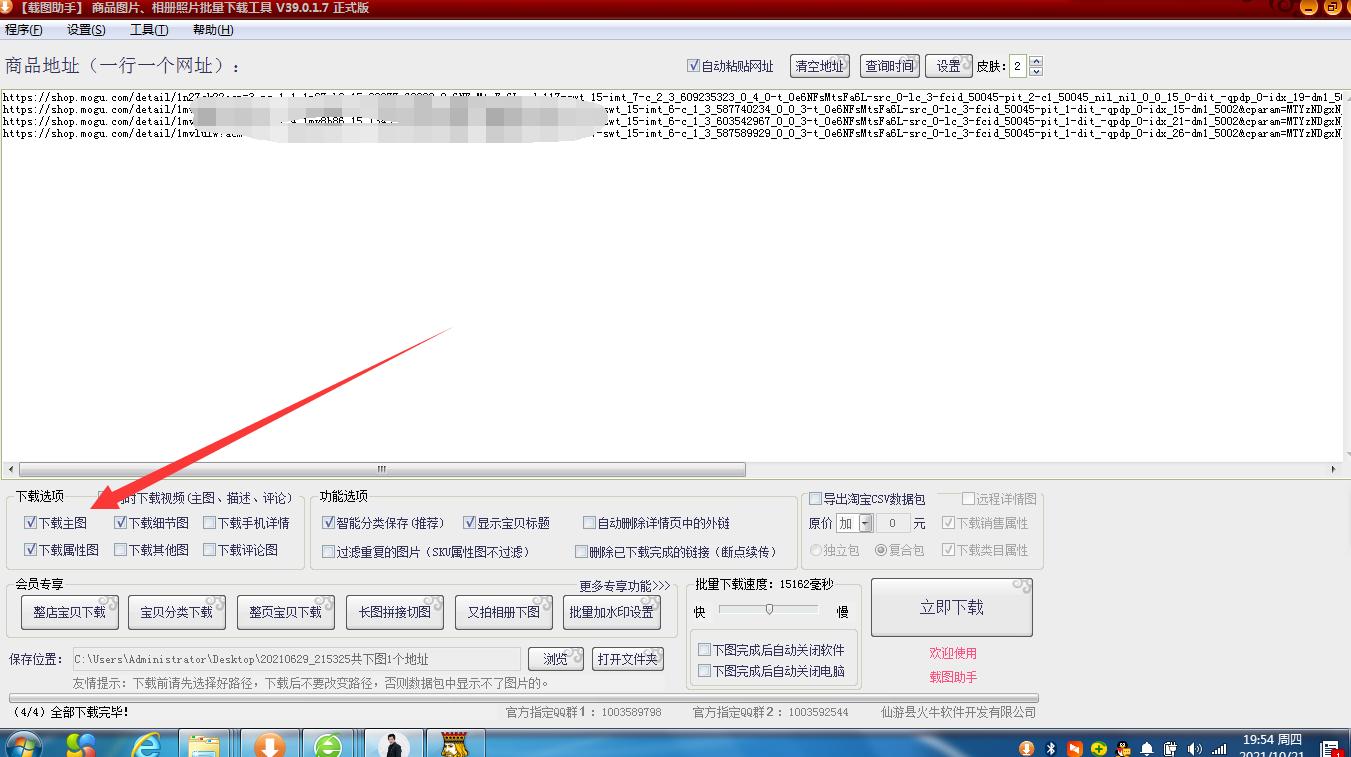The height and width of the screenshot is (757, 1351).
Task: Check 导出淘宝CSV数据包 option
Action: [x=816, y=499]
